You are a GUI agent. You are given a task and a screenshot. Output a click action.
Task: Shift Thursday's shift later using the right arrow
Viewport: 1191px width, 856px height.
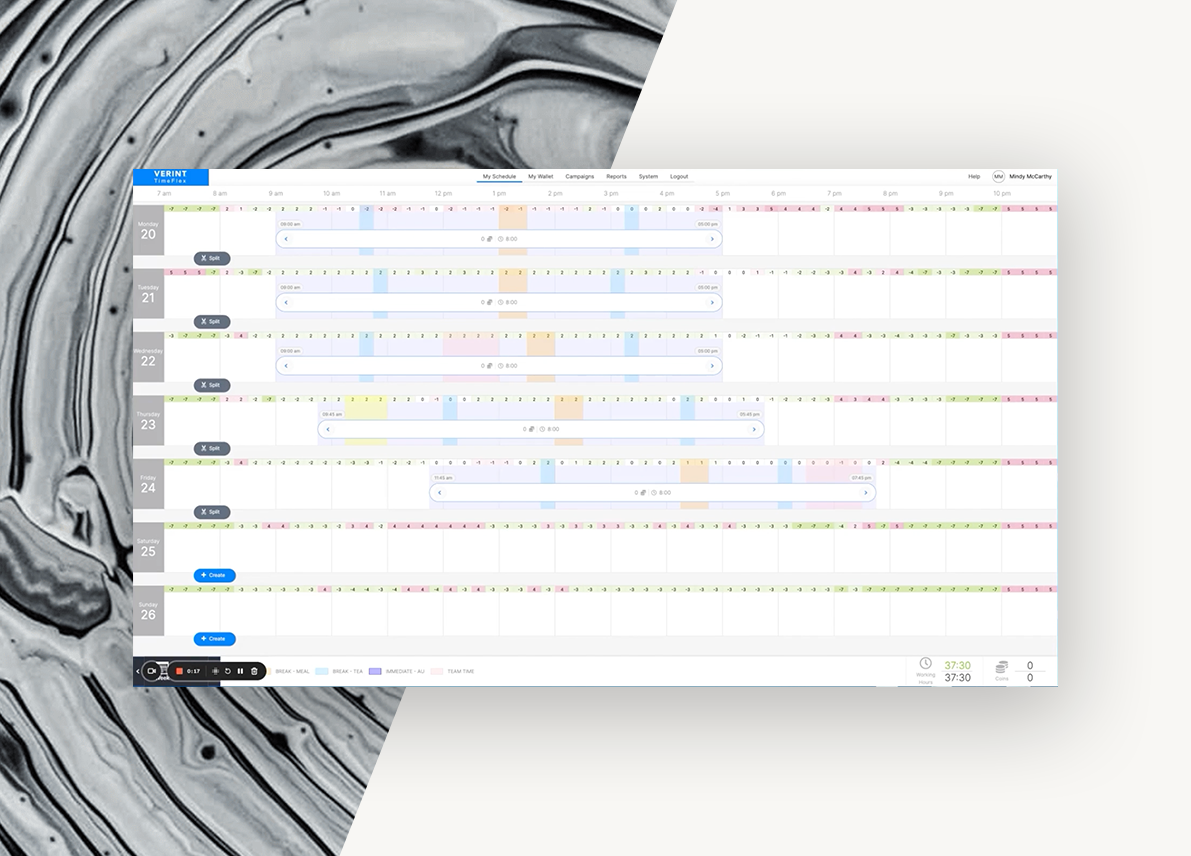pyautogui.click(x=754, y=429)
